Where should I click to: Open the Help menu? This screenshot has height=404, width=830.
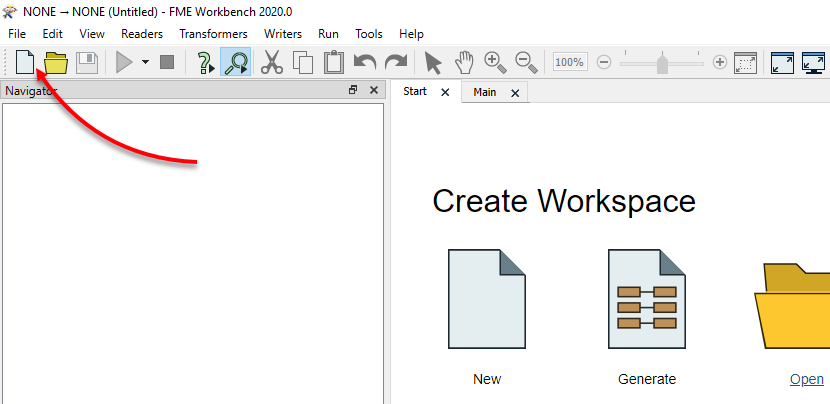[x=411, y=34]
